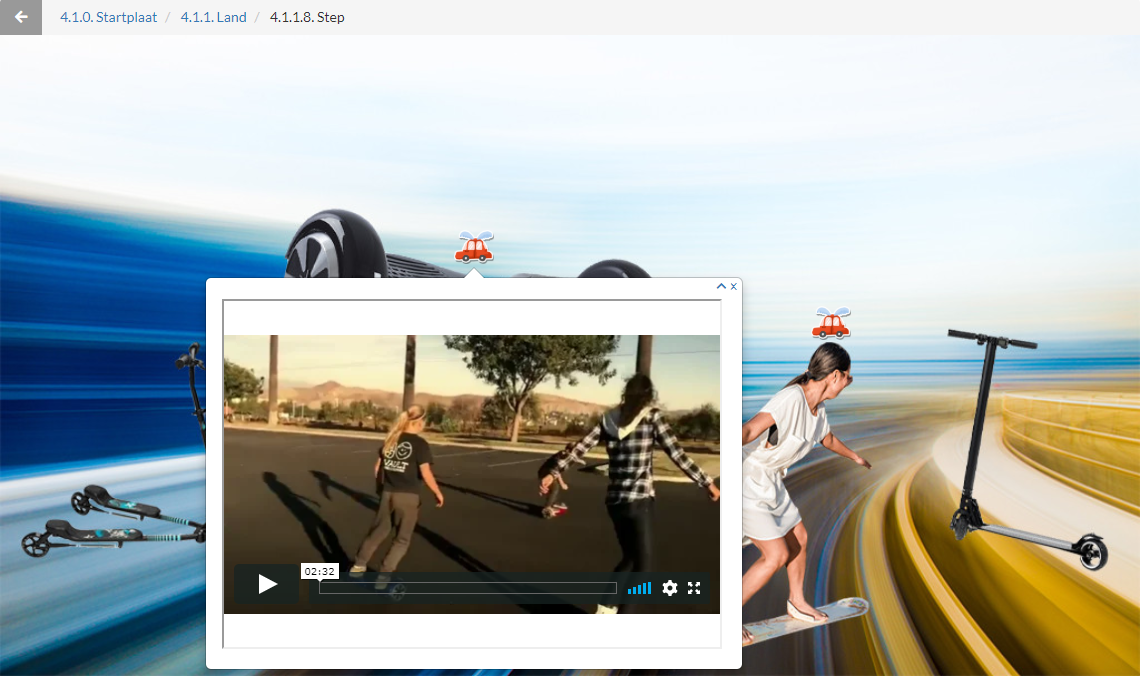1140x676 pixels.
Task: Open the 4.1.0. Startplaat breadcrumb link
Action: pos(108,17)
